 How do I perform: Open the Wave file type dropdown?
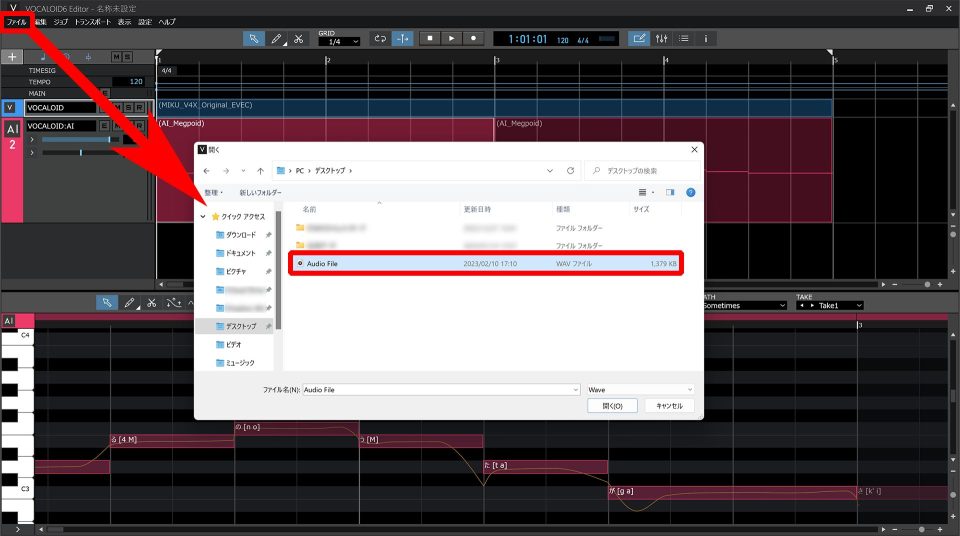pos(640,389)
